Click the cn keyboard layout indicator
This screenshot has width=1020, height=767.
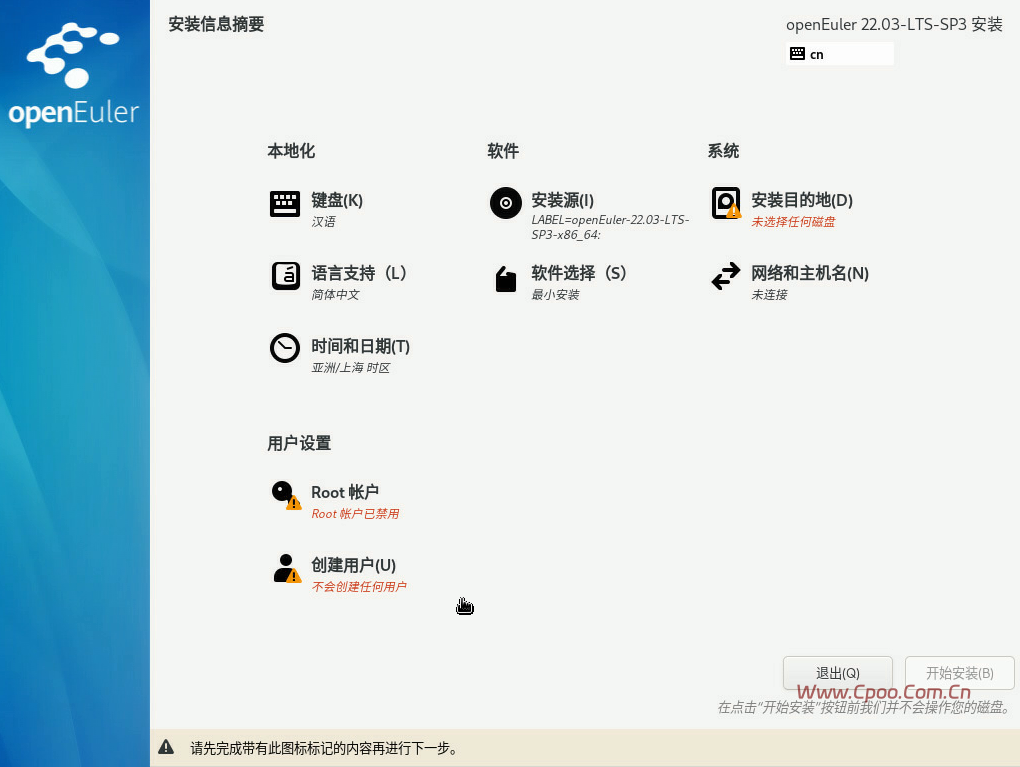click(840, 54)
